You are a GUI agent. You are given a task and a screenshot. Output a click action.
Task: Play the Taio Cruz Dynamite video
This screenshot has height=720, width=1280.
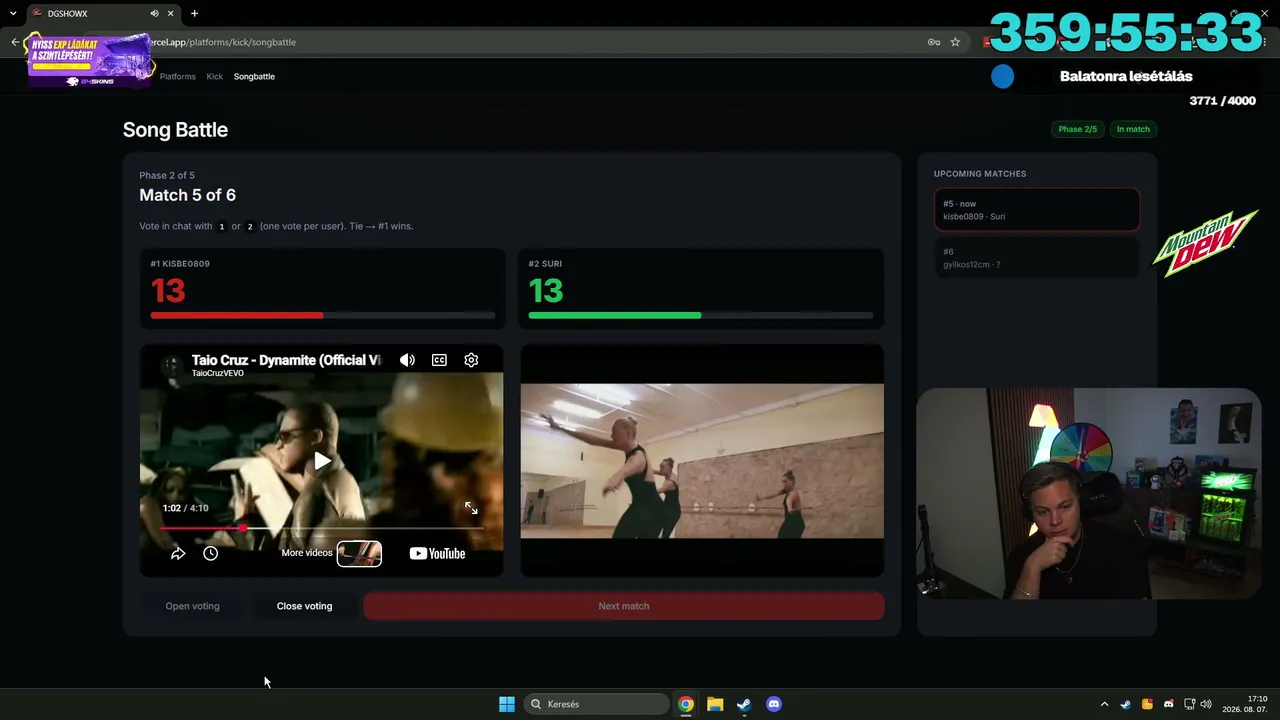(x=322, y=461)
